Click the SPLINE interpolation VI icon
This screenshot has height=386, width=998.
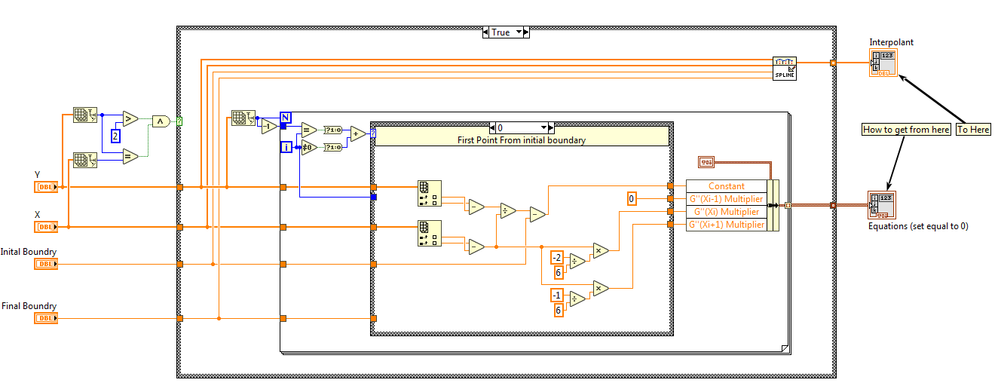[x=785, y=68]
